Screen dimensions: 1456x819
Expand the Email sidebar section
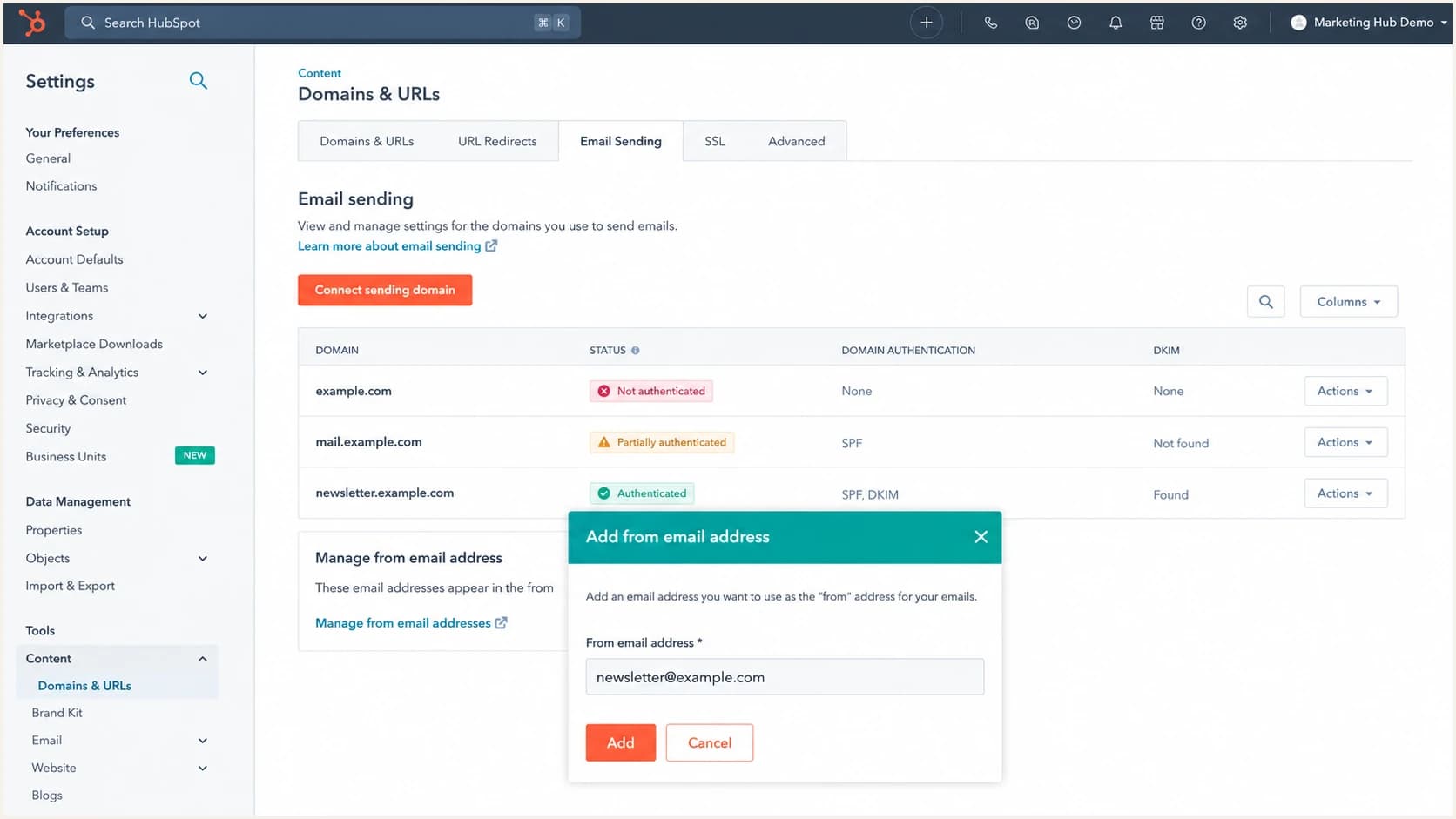point(203,741)
